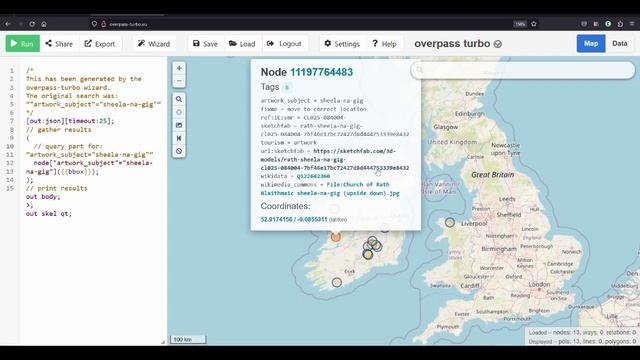The height and width of the screenshot is (360, 640).
Task: Click the manual bbox selection icon
Action: click(x=179, y=125)
